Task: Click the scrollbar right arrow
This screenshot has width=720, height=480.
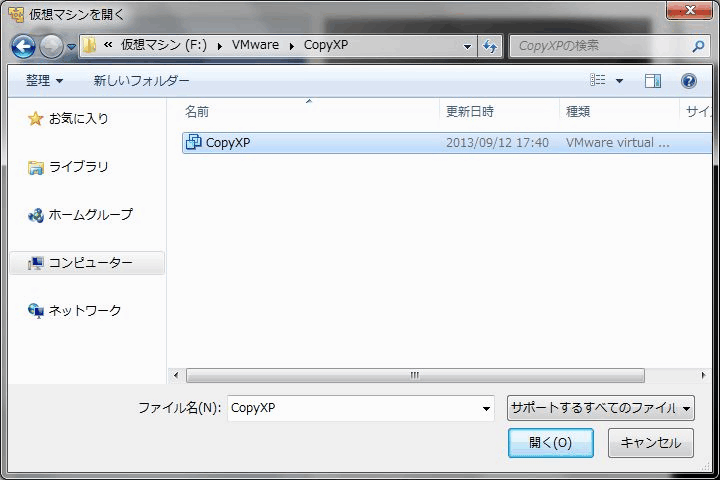Action: (x=703, y=376)
